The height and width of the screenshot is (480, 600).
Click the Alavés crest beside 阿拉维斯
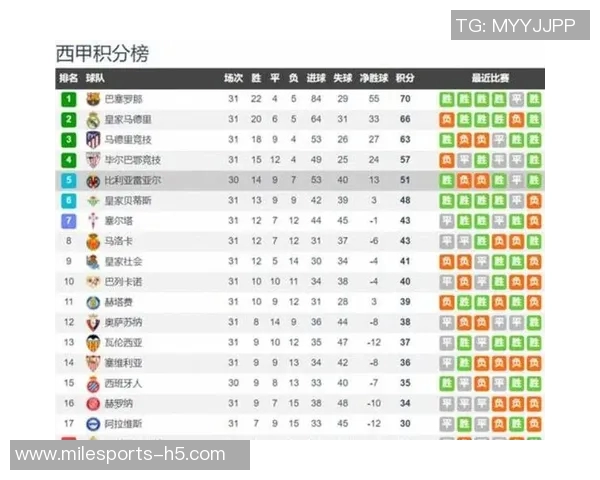[93, 423]
